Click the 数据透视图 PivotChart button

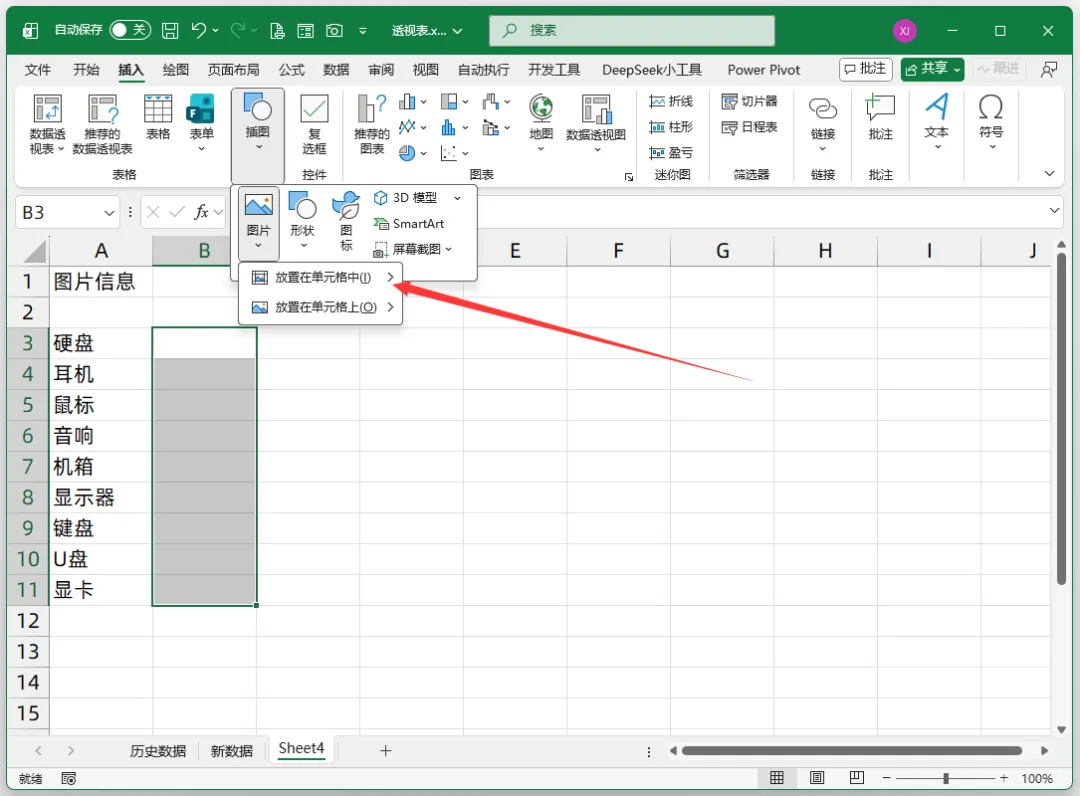(596, 124)
